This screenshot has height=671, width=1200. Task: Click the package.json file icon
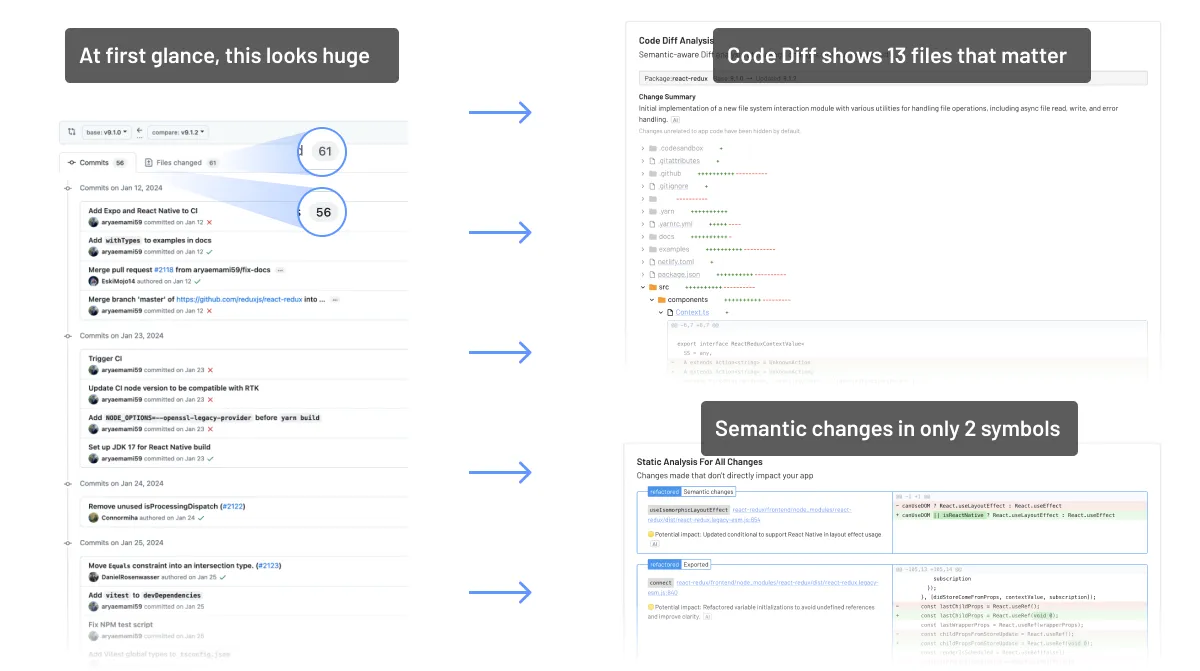[652, 274]
